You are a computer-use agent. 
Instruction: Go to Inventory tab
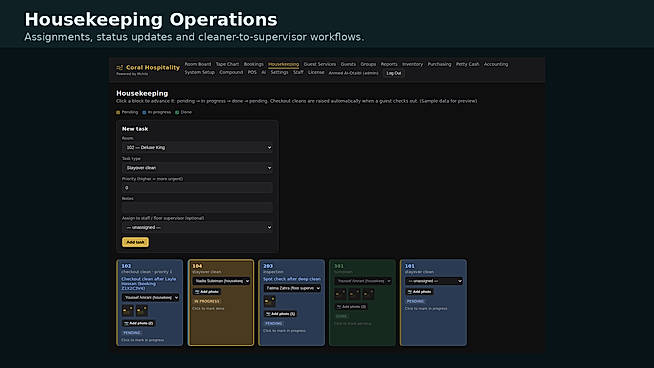point(413,64)
